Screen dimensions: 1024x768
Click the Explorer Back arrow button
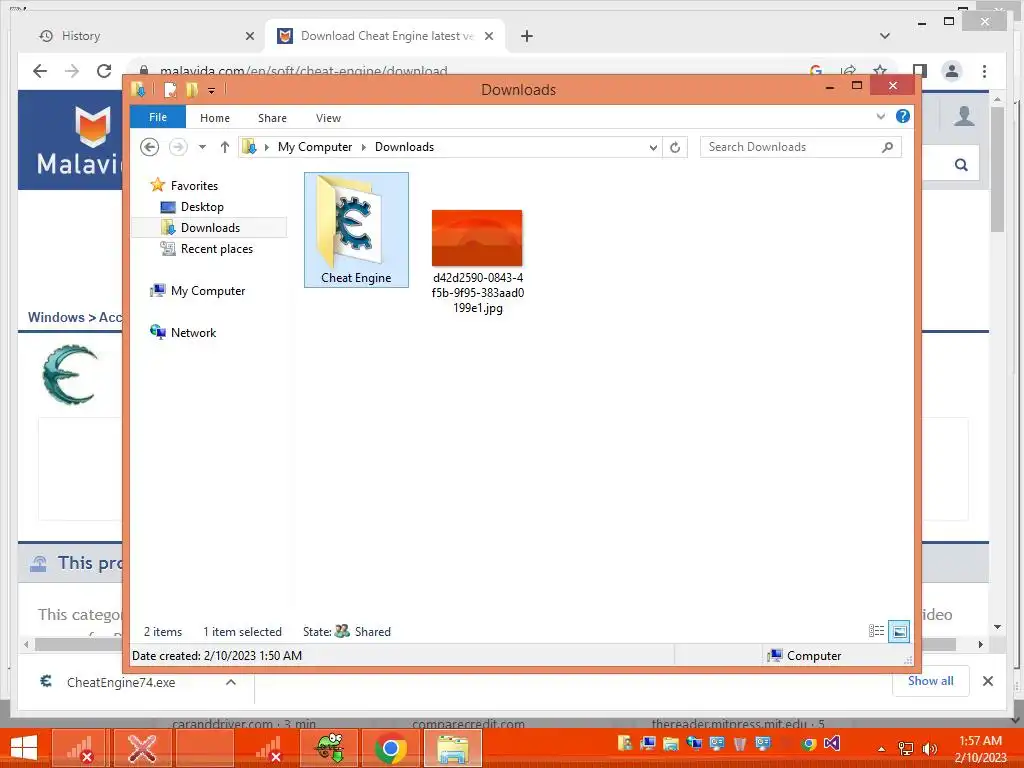[150, 147]
